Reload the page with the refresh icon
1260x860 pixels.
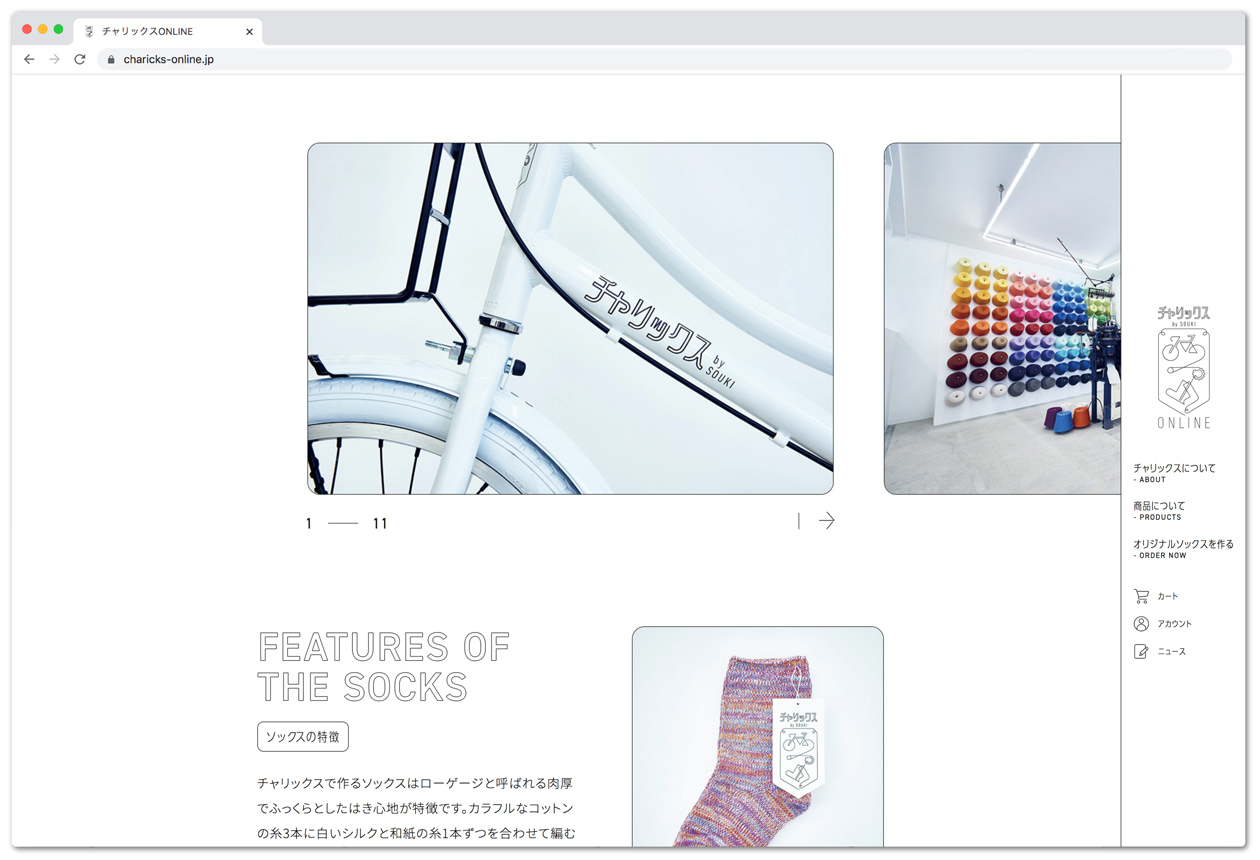coord(80,60)
